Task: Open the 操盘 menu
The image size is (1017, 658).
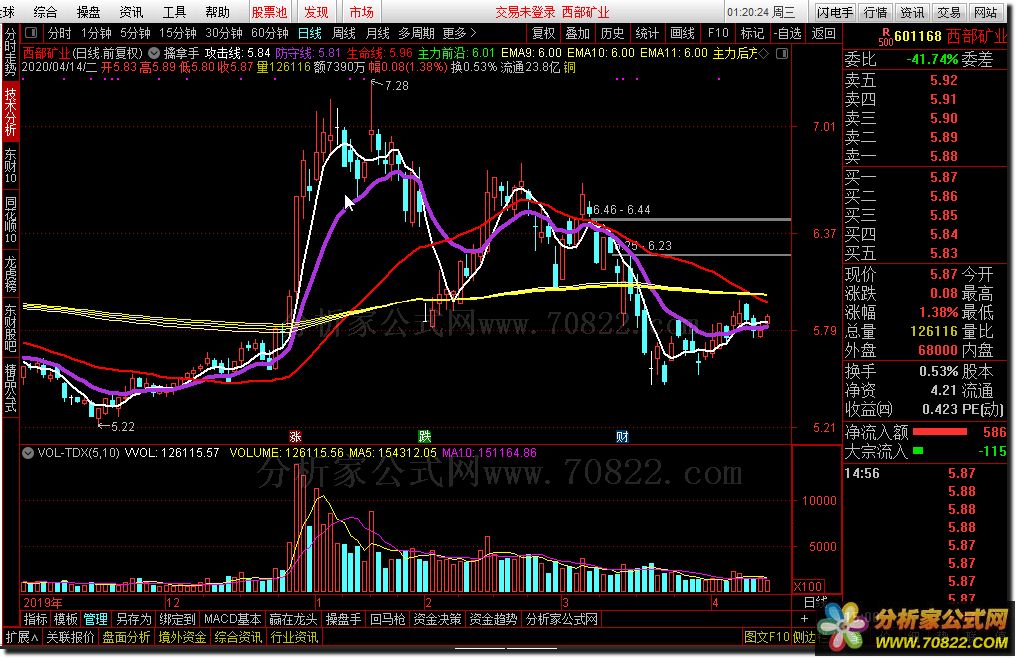Action: pos(88,12)
